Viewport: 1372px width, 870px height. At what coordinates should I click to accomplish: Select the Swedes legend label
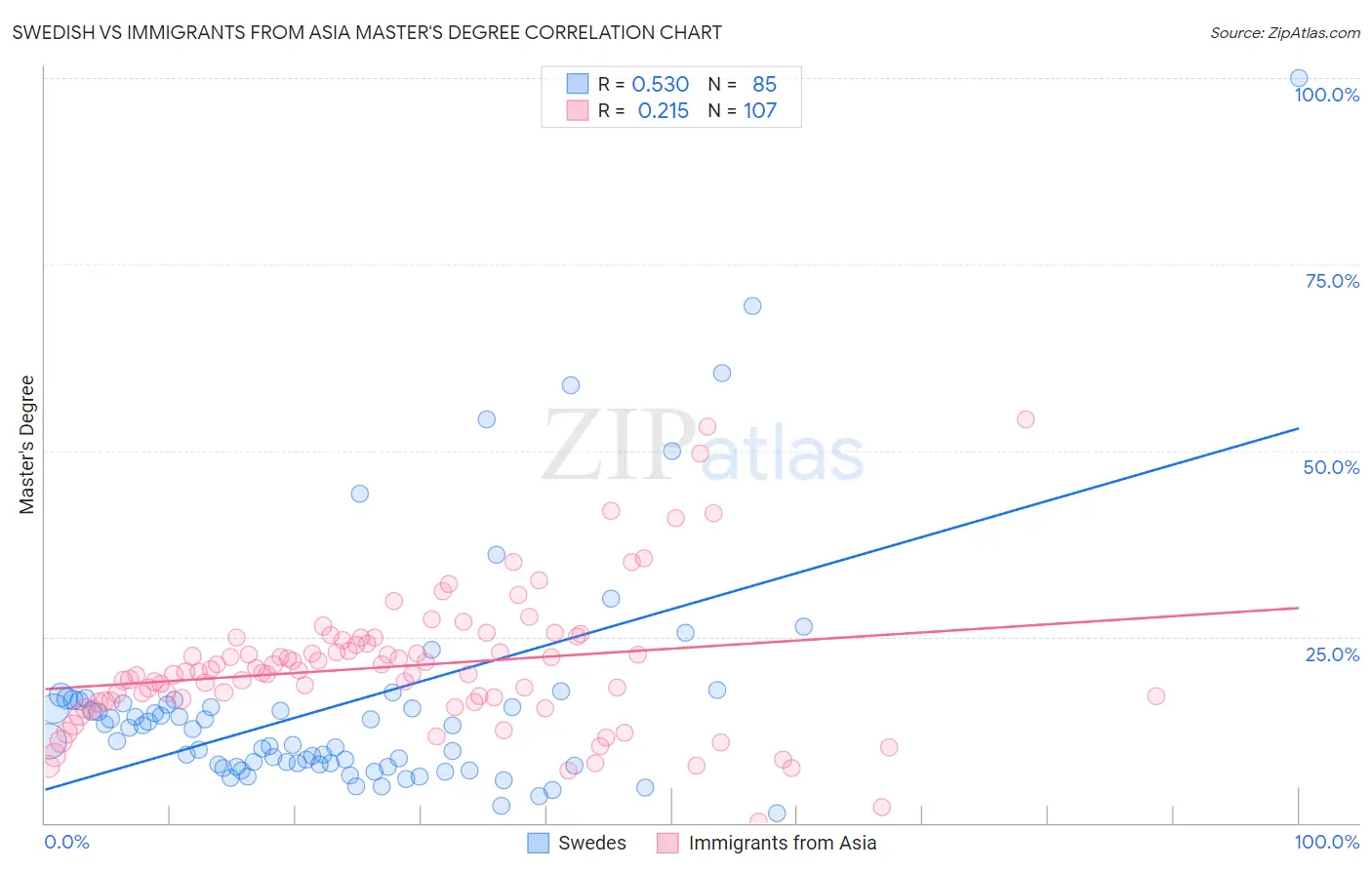592,843
